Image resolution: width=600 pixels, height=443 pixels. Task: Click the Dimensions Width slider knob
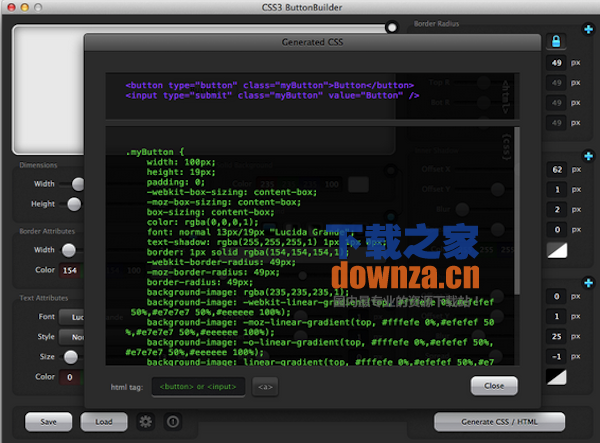[x=78, y=184]
